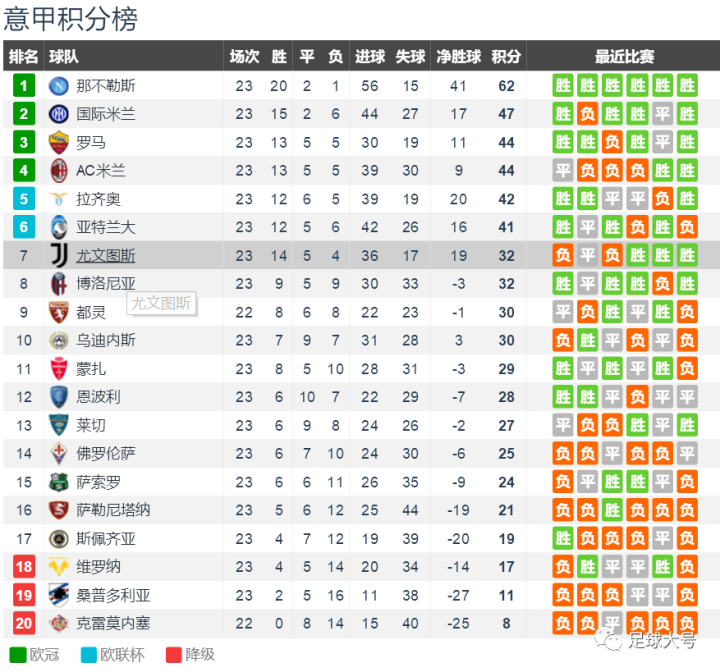Open the 那不勒斯 team name
Screen dimensions: 720x672
pos(106,86)
